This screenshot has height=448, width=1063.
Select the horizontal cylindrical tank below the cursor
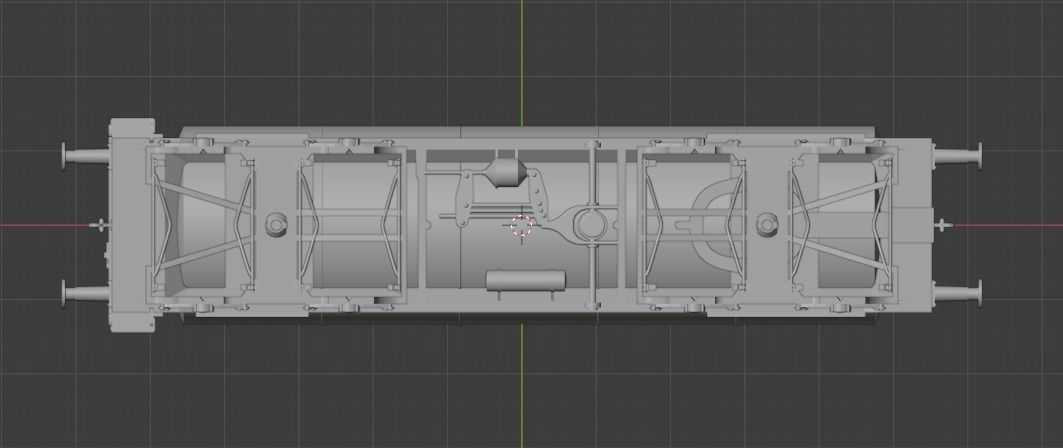click(x=526, y=281)
